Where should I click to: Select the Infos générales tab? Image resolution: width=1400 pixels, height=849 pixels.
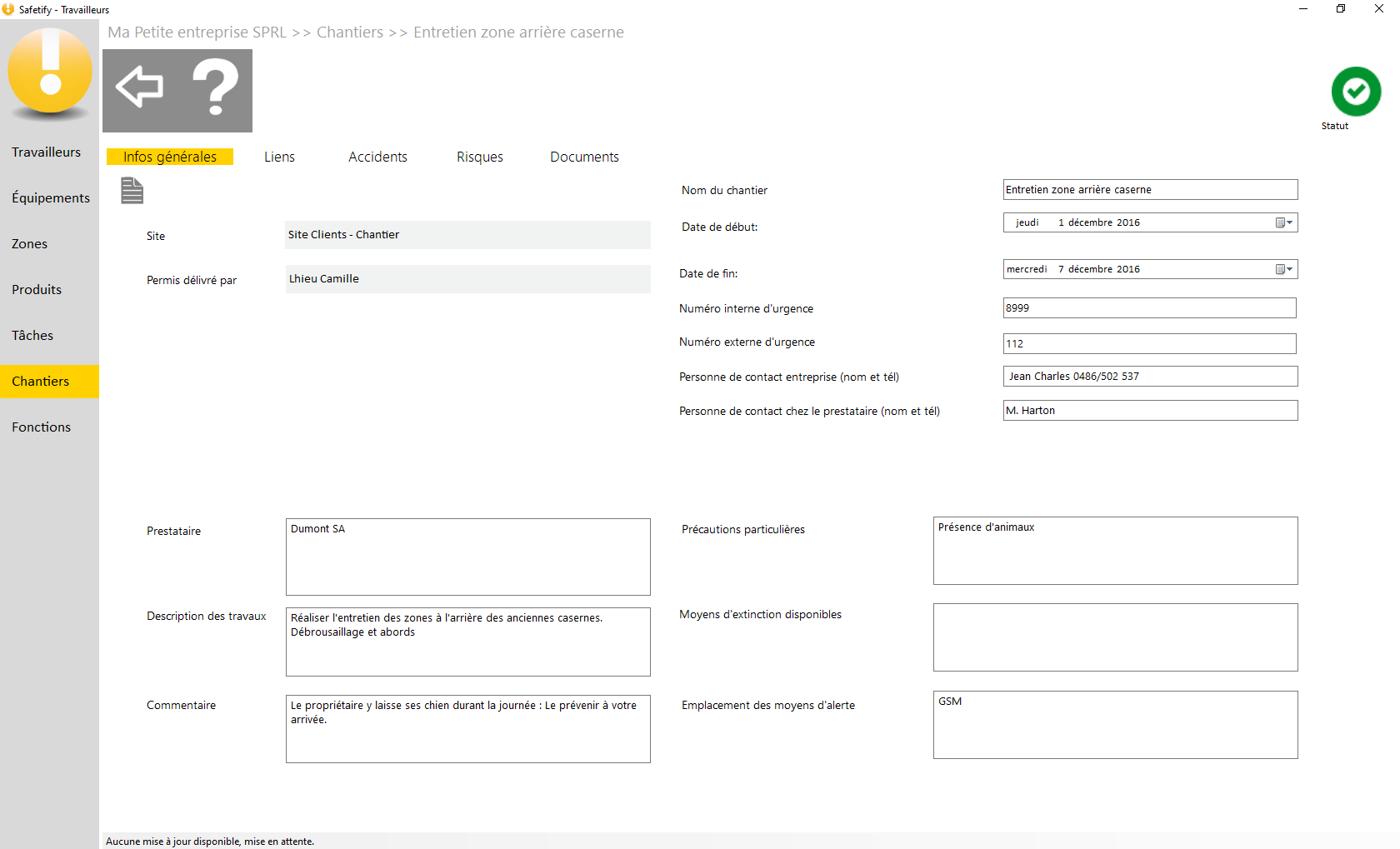(170, 157)
